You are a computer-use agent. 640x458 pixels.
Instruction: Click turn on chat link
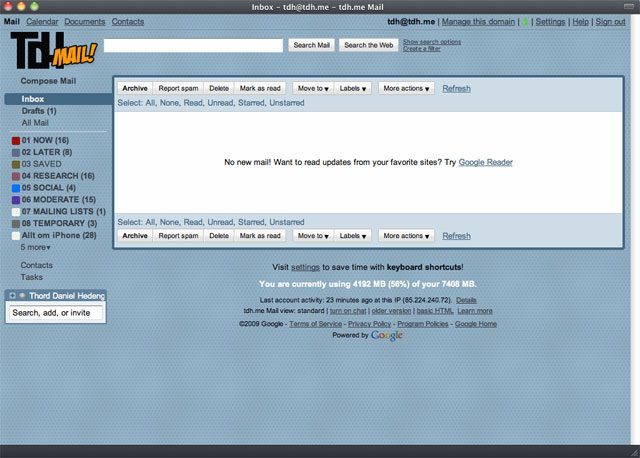pos(348,311)
